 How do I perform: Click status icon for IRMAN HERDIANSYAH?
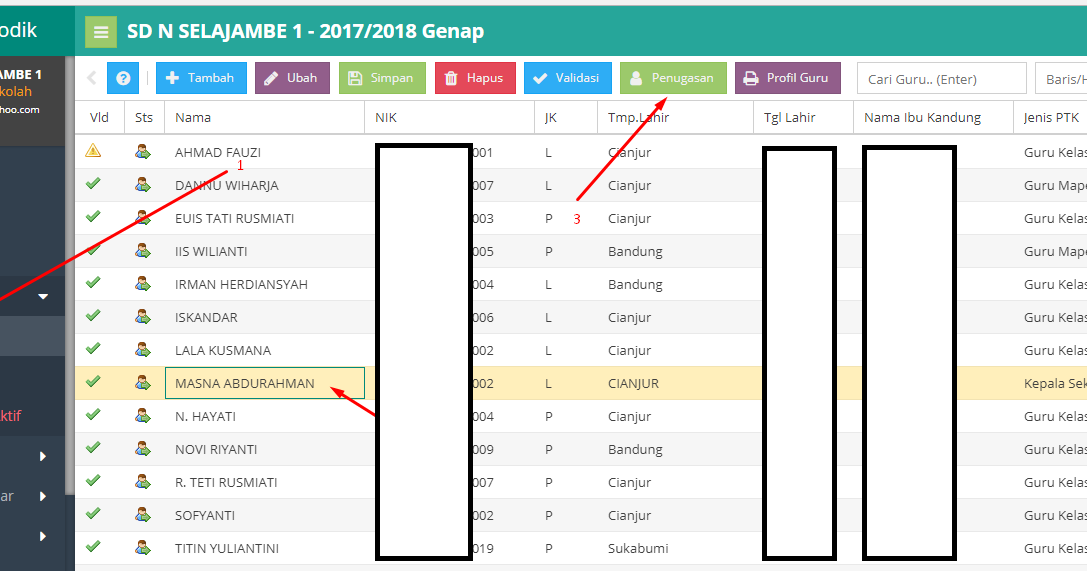coord(143,283)
